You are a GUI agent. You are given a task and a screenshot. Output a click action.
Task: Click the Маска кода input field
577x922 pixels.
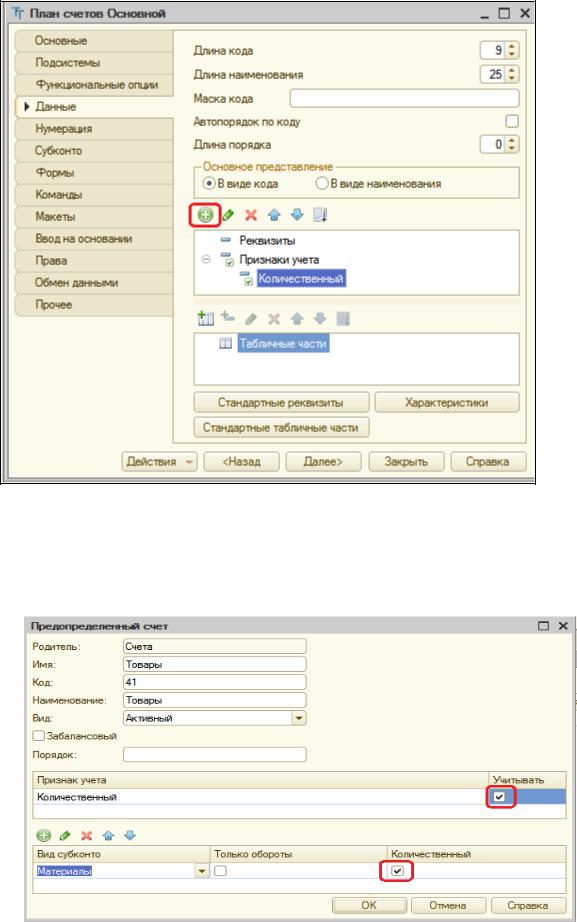coord(405,98)
